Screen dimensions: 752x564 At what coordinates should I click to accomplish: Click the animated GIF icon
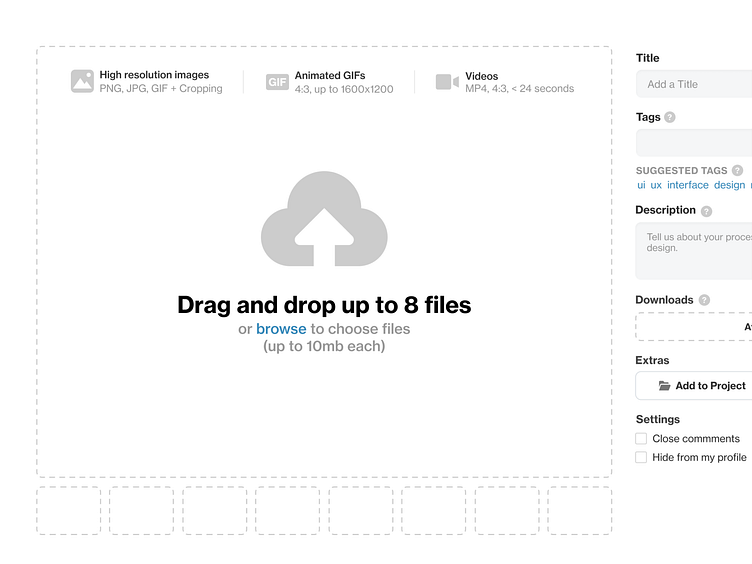click(x=277, y=82)
